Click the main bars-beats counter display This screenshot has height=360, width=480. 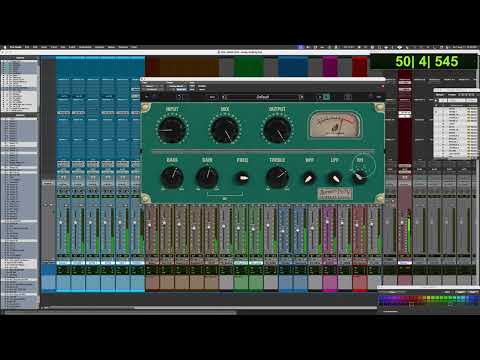click(427, 62)
